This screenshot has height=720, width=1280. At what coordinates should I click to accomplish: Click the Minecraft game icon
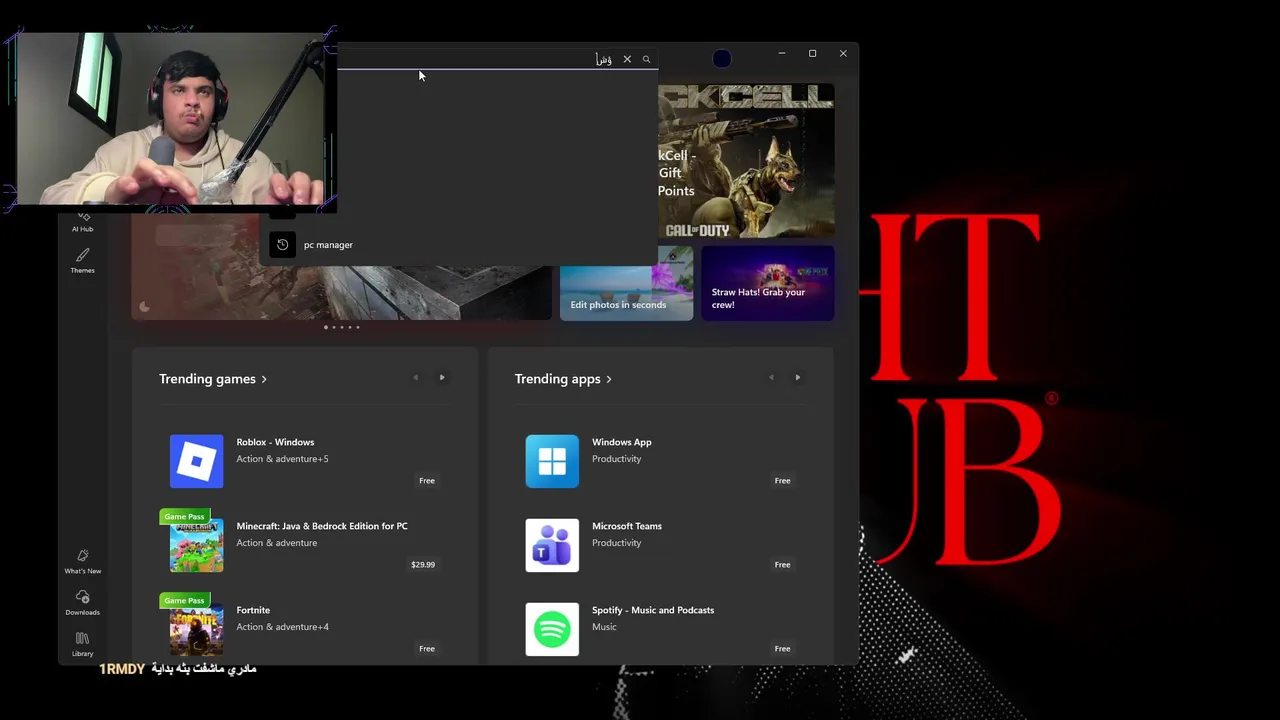(196, 545)
